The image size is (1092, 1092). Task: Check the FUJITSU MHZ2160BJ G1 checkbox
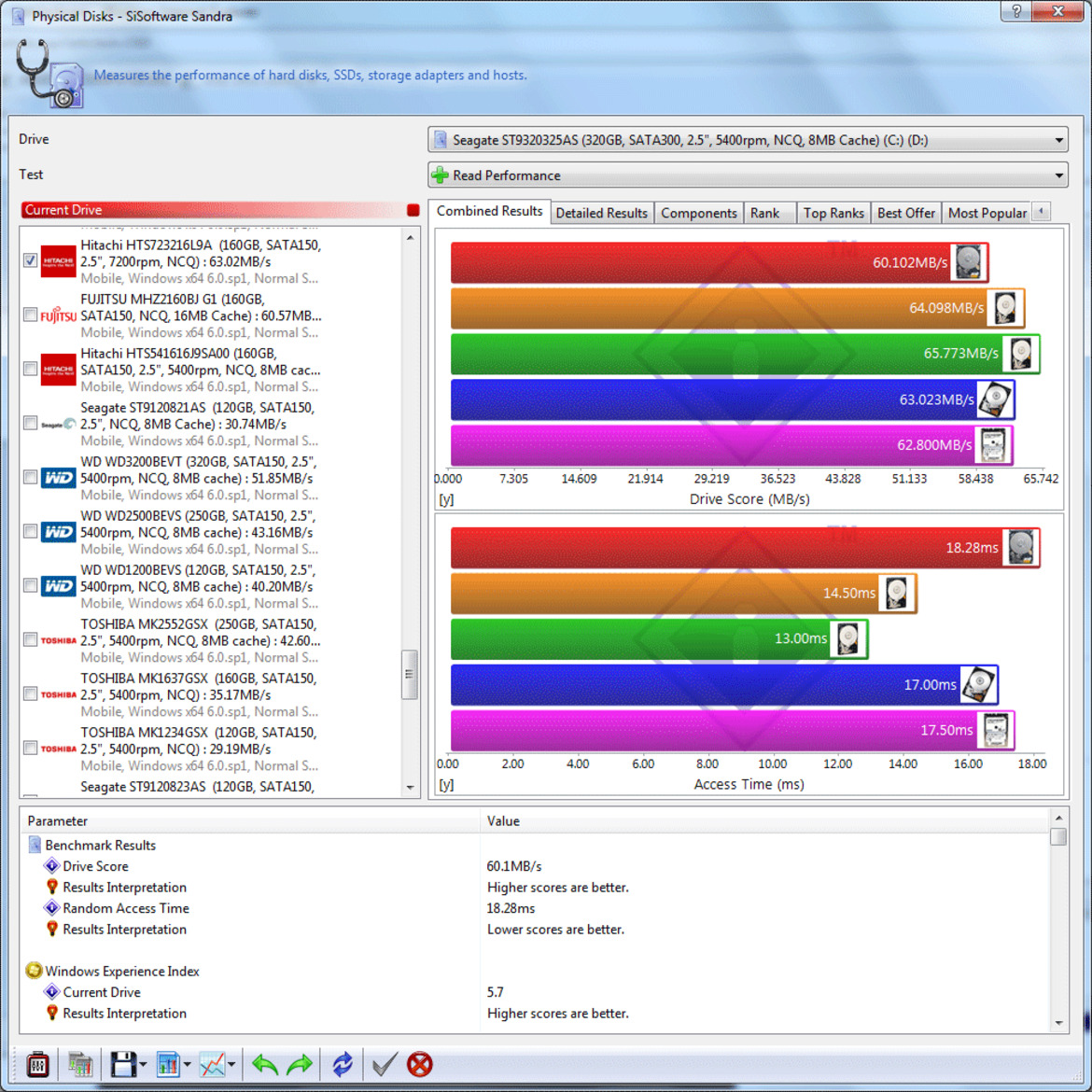coord(30,315)
